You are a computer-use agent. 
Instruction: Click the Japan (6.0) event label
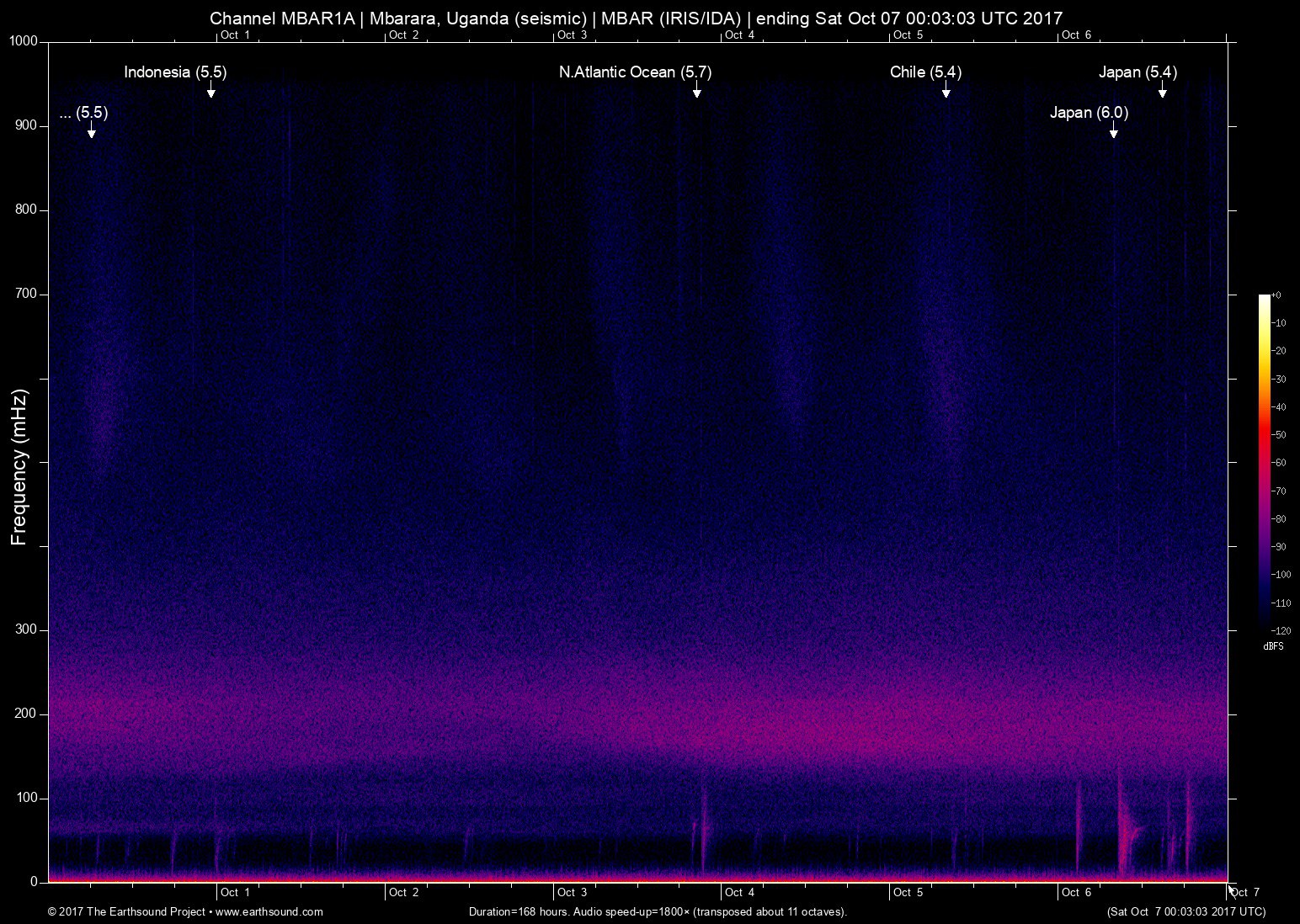(x=1089, y=113)
